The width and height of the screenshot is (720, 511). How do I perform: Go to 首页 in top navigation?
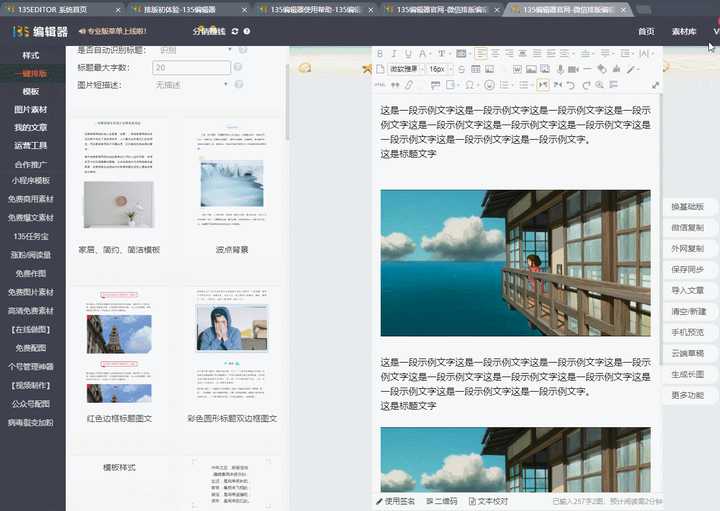pyautogui.click(x=646, y=31)
